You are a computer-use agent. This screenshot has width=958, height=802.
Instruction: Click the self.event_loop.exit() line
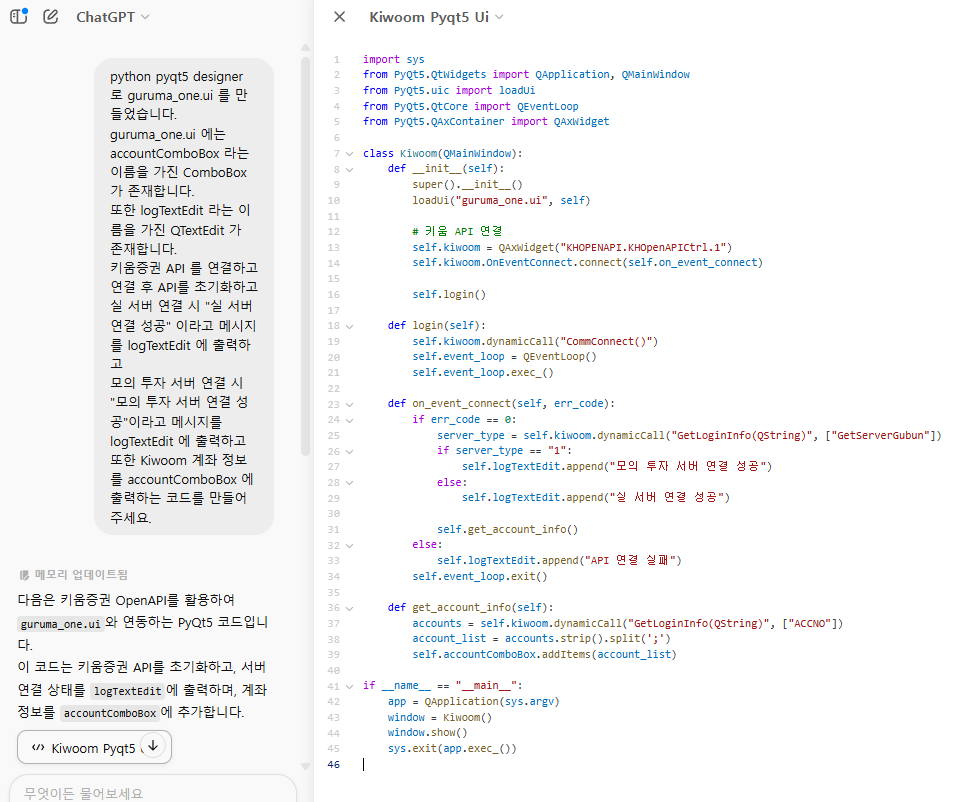[480, 577]
